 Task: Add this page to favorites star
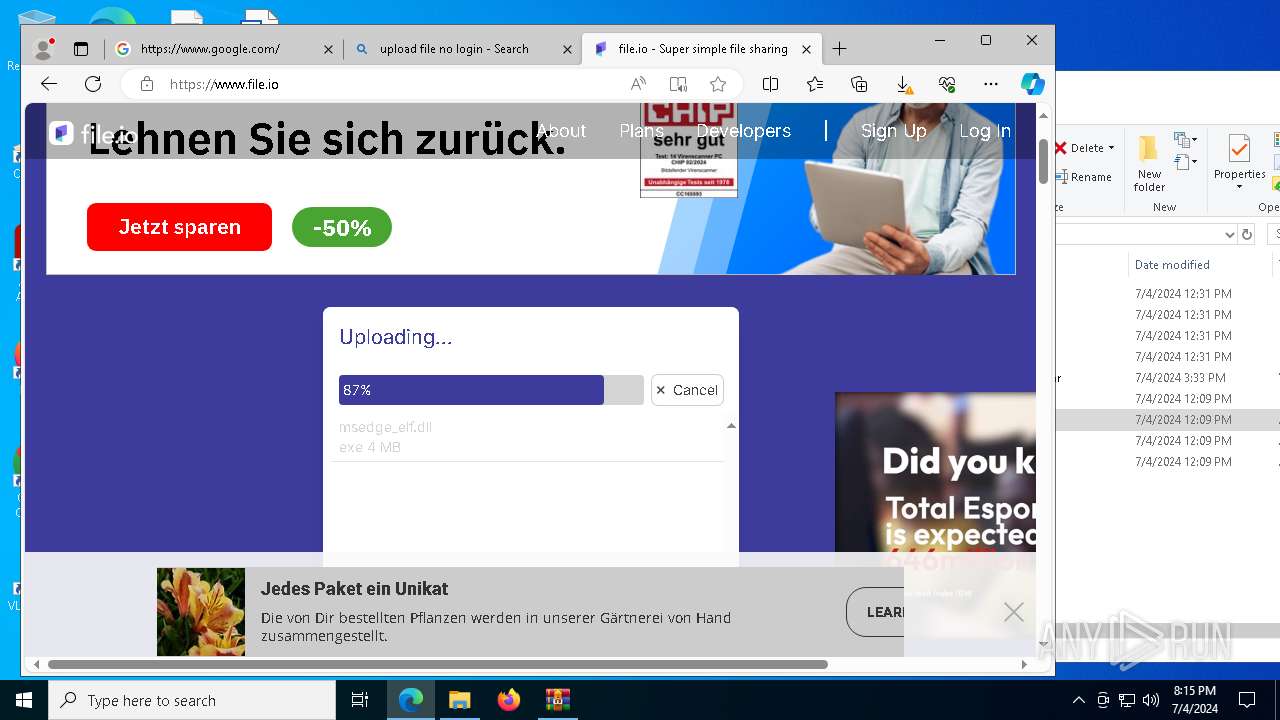tap(718, 84)
